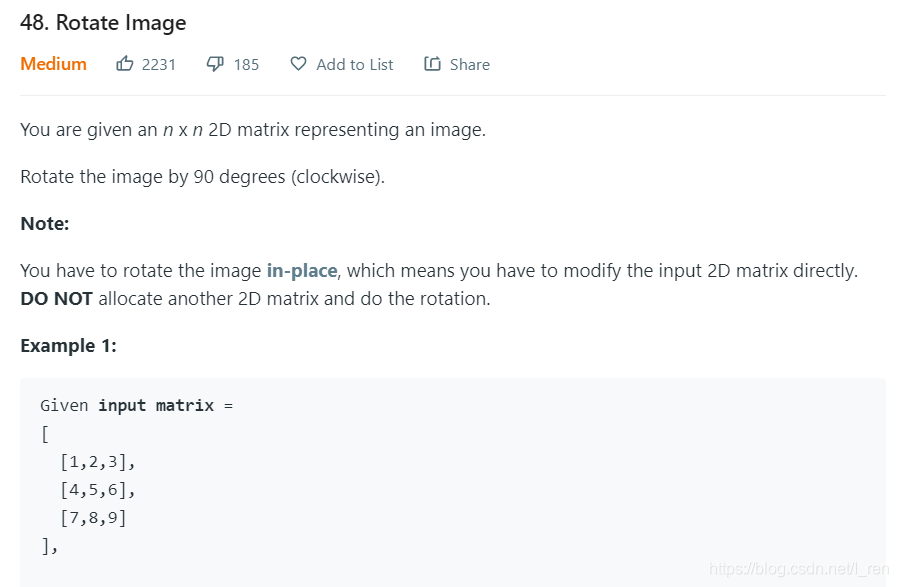Expand Example 1 section
Image resolution: width=898 pixels, height=587 pixels.
coord(68,345)
